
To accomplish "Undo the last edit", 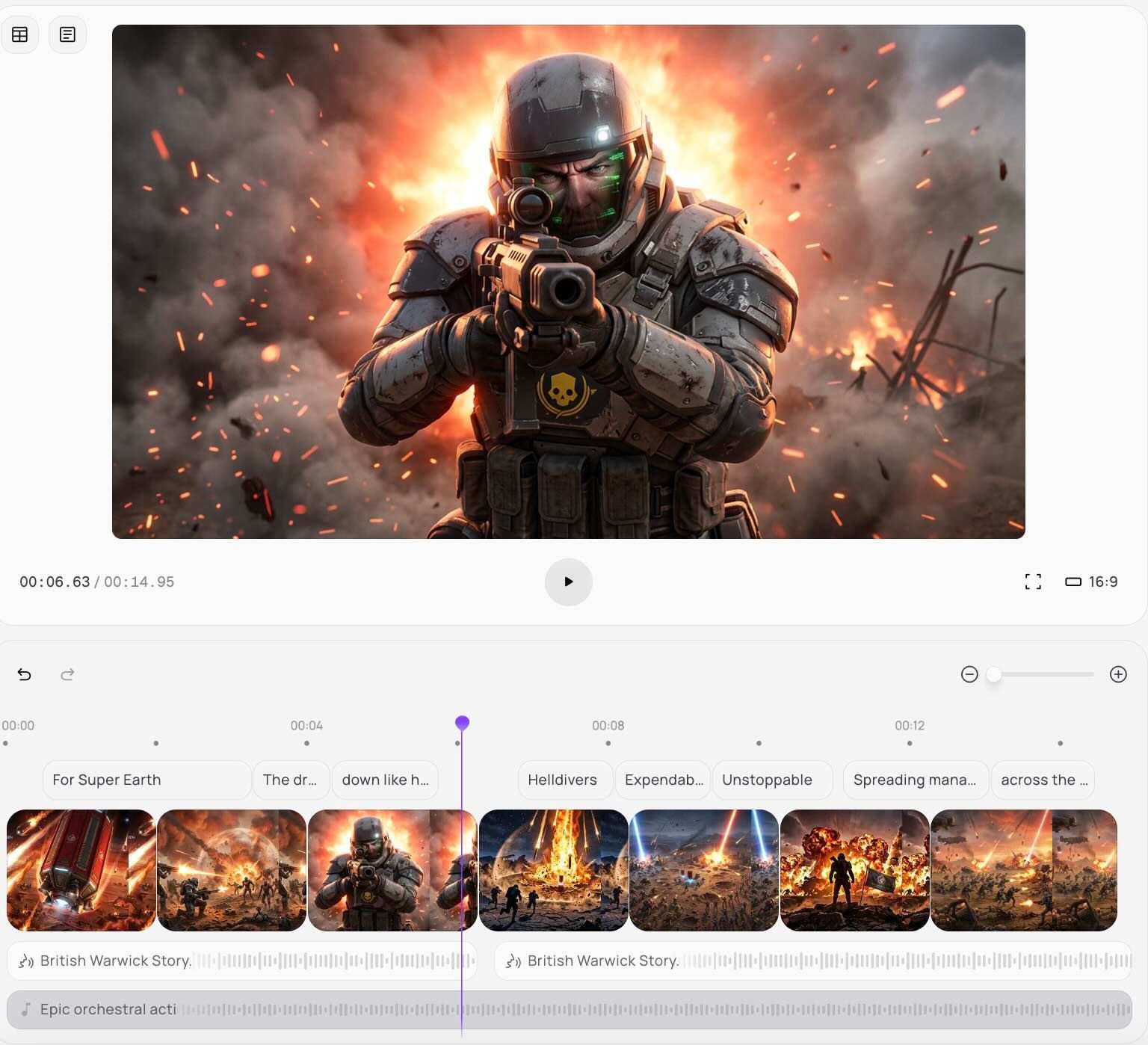I will tap(24, 674).
